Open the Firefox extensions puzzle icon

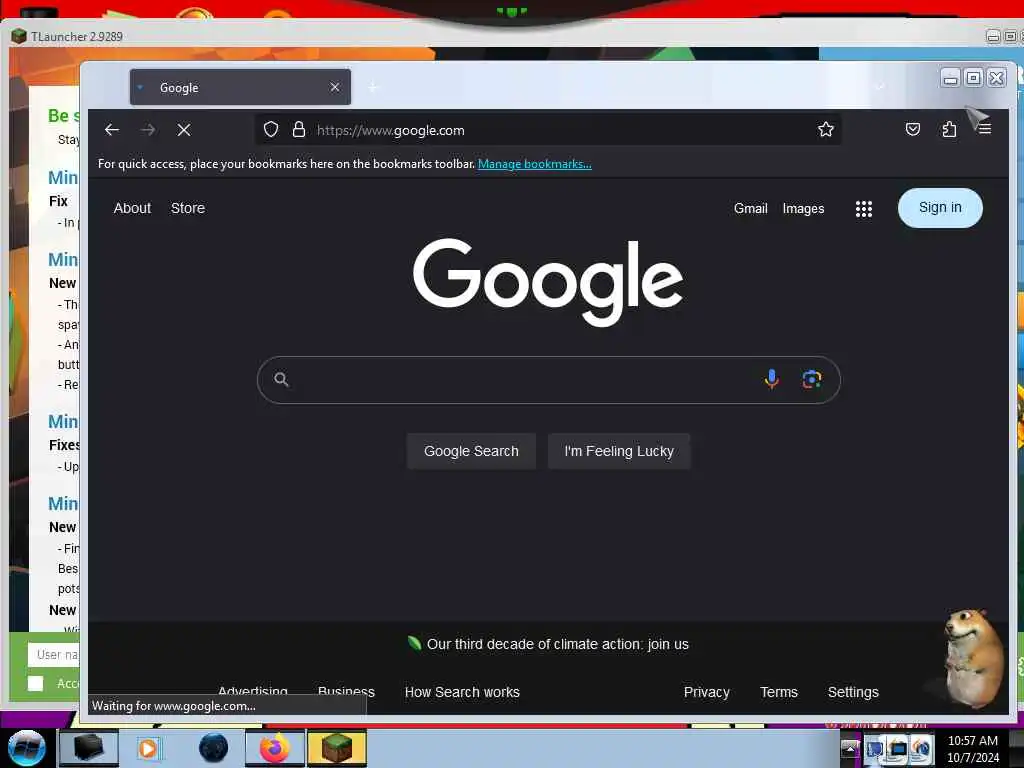[949, 129]
